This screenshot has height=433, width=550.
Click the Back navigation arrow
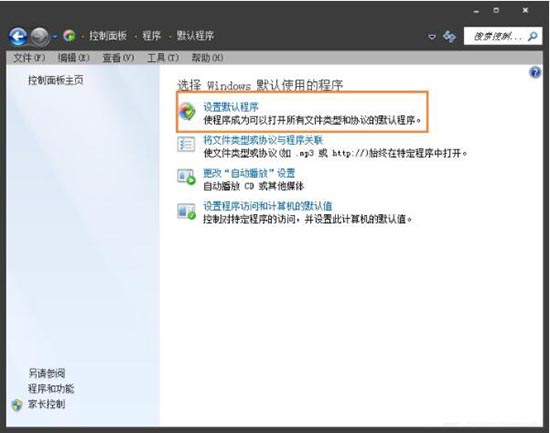tap(18, 36)
